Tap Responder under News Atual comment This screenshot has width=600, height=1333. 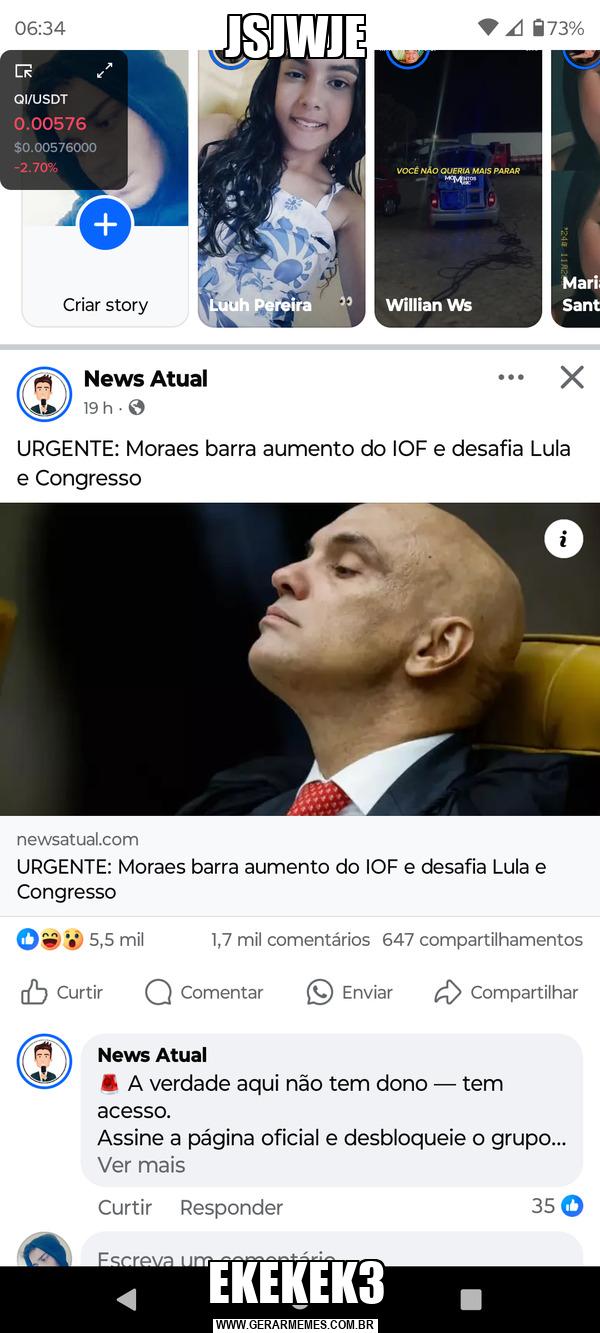point(231,1207)
